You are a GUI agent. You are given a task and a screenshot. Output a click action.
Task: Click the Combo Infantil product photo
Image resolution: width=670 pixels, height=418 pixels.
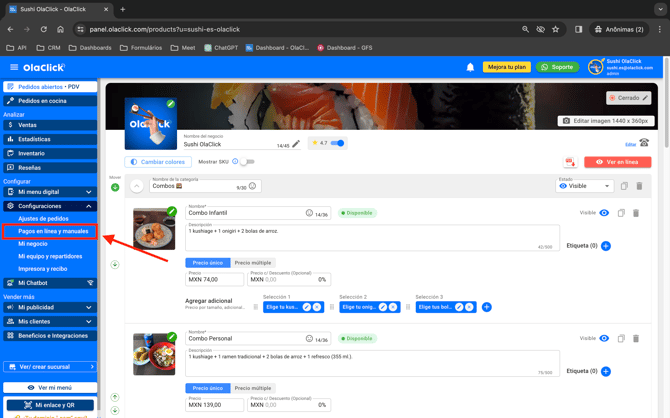pyautogui.click(x=154, y=229)
